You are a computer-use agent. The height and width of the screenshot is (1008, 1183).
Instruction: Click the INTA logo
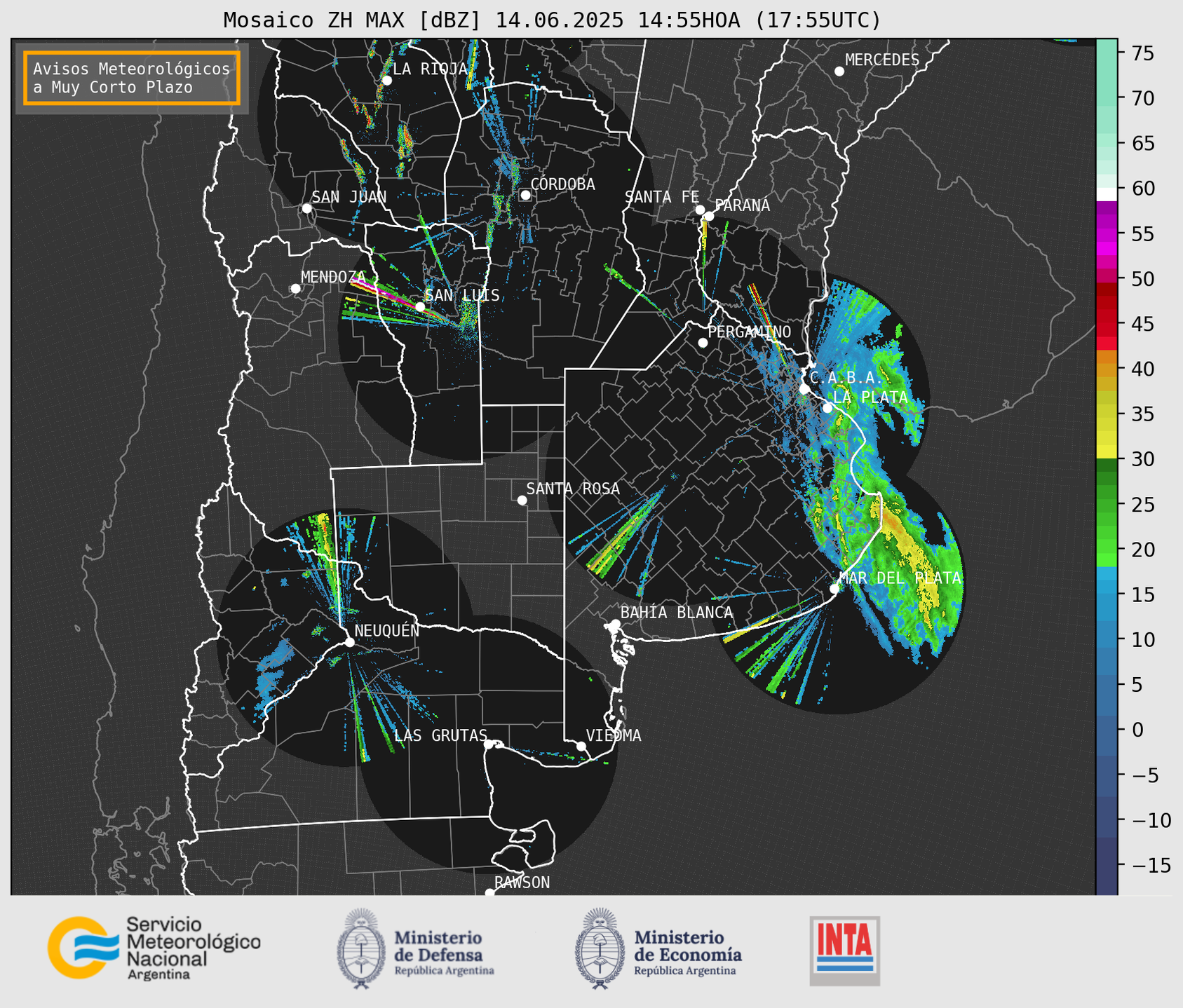(x=844, y=951)
